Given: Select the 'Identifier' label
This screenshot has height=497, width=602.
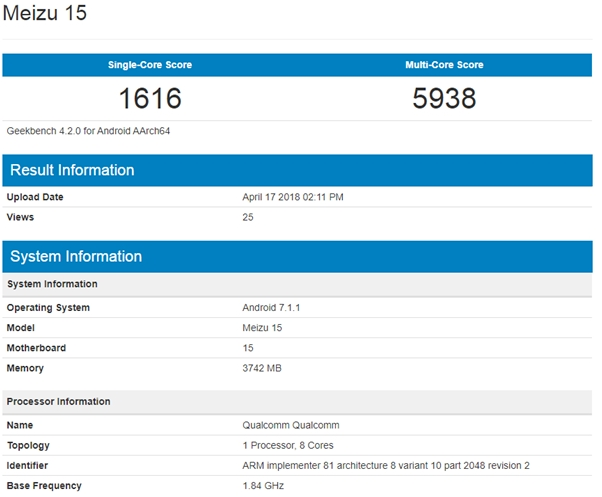Looking at the screenshot, I should tap(27, 466).
